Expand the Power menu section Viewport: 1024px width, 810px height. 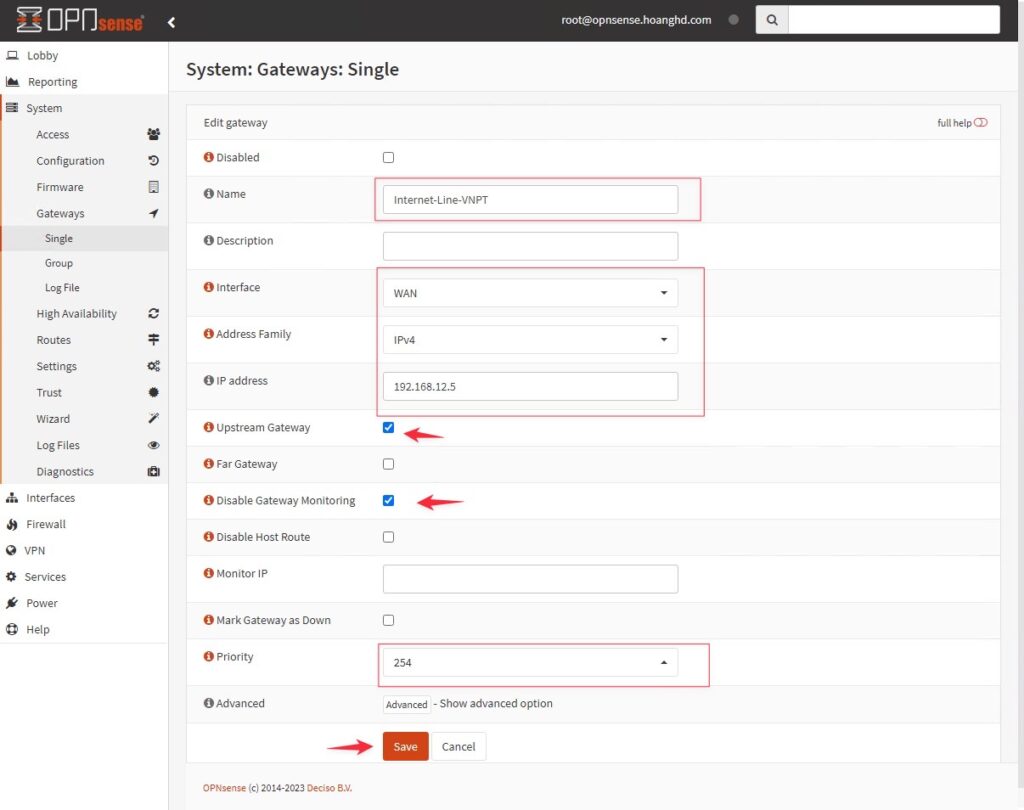pyautogui.click(x=84, y=603)
